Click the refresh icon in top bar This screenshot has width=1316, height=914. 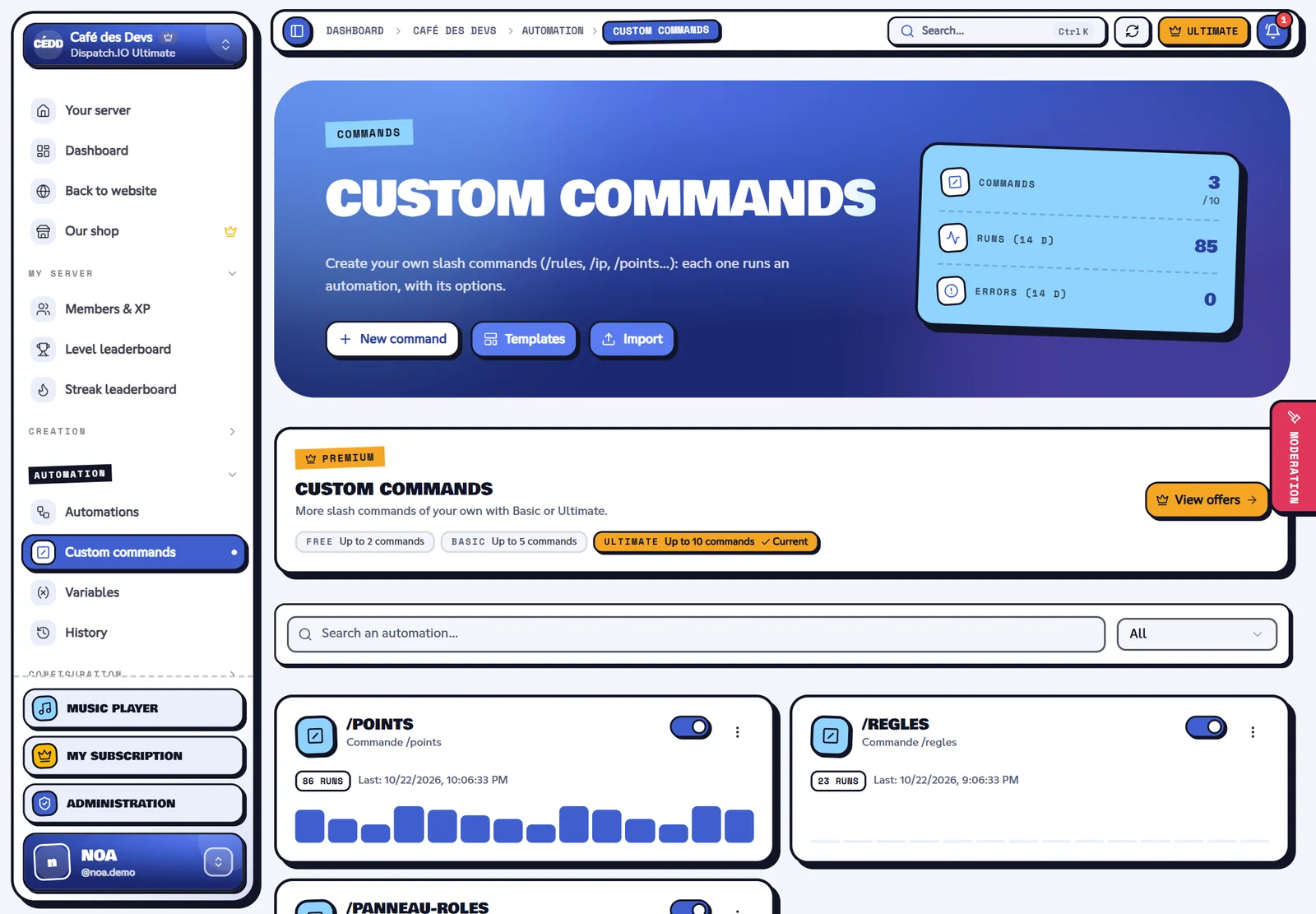click(x=1132, y=31)
